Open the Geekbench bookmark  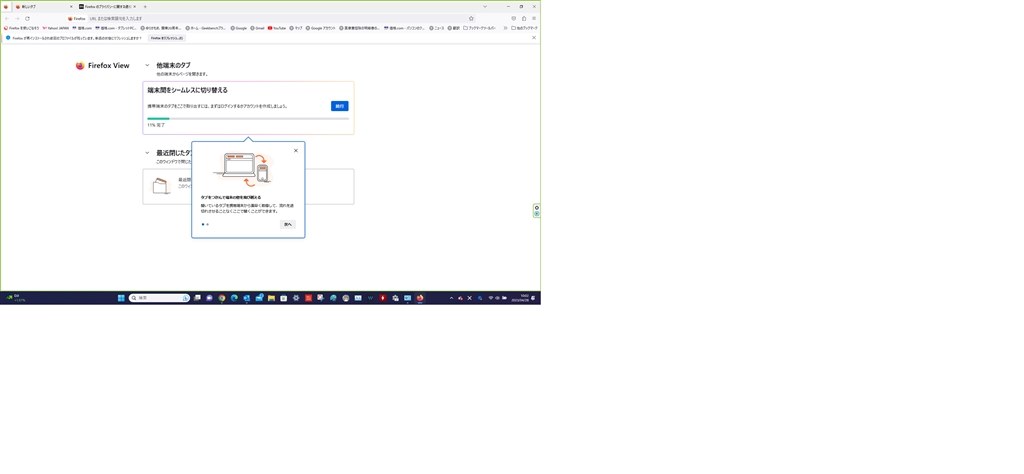pyautogui.click(x=206, y=28)
